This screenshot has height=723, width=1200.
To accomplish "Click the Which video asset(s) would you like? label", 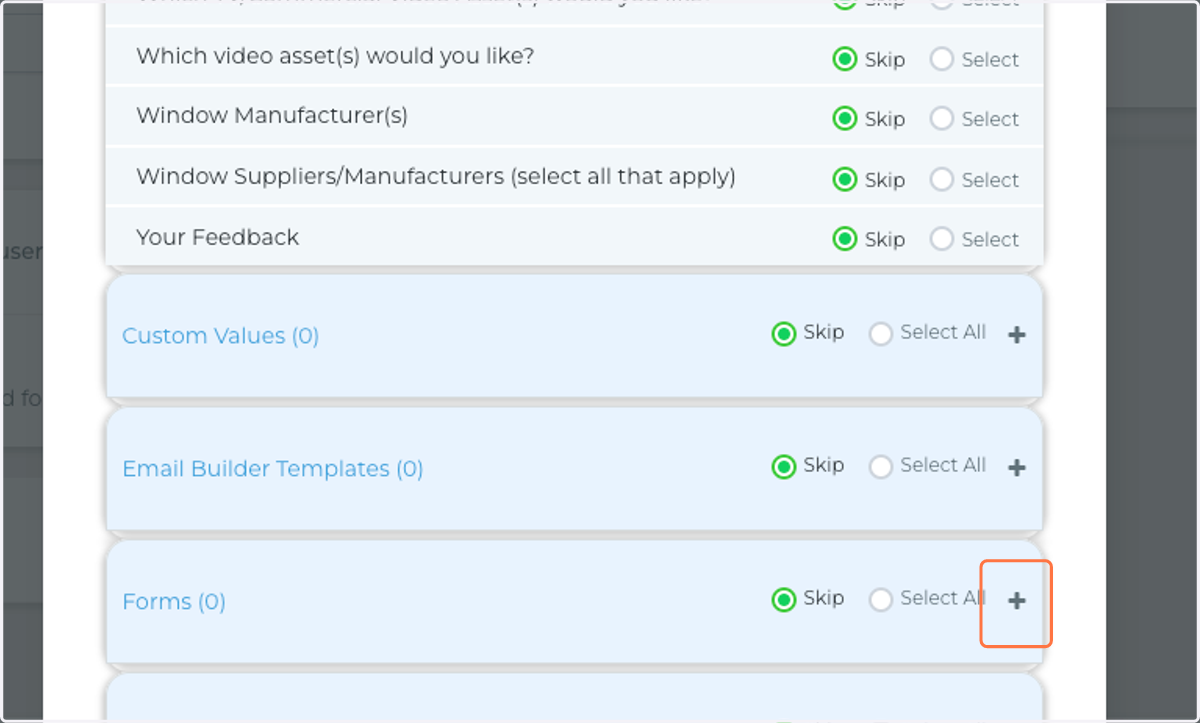I will point(335,56).
